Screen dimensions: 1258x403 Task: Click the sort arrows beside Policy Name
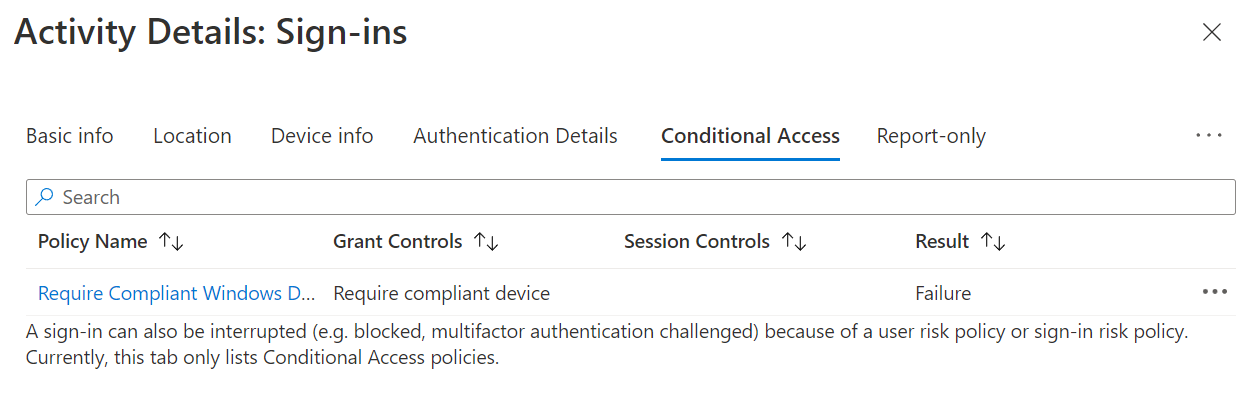[171, 242]
